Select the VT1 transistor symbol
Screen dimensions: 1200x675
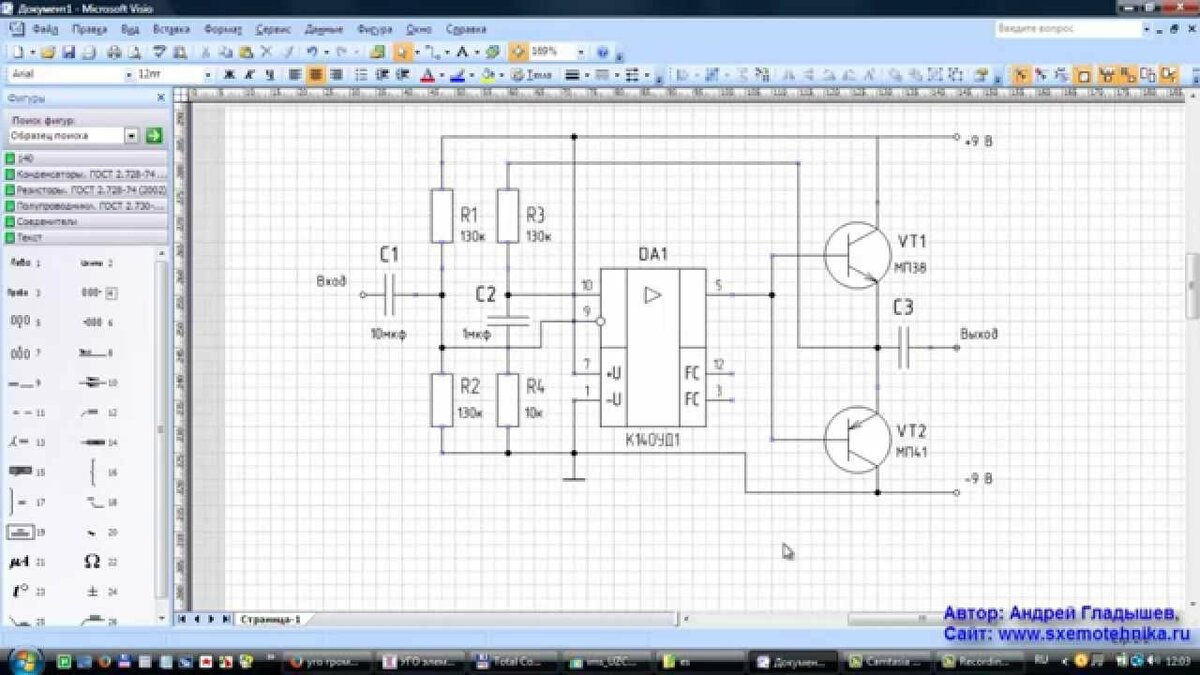(x=858, y=256)
